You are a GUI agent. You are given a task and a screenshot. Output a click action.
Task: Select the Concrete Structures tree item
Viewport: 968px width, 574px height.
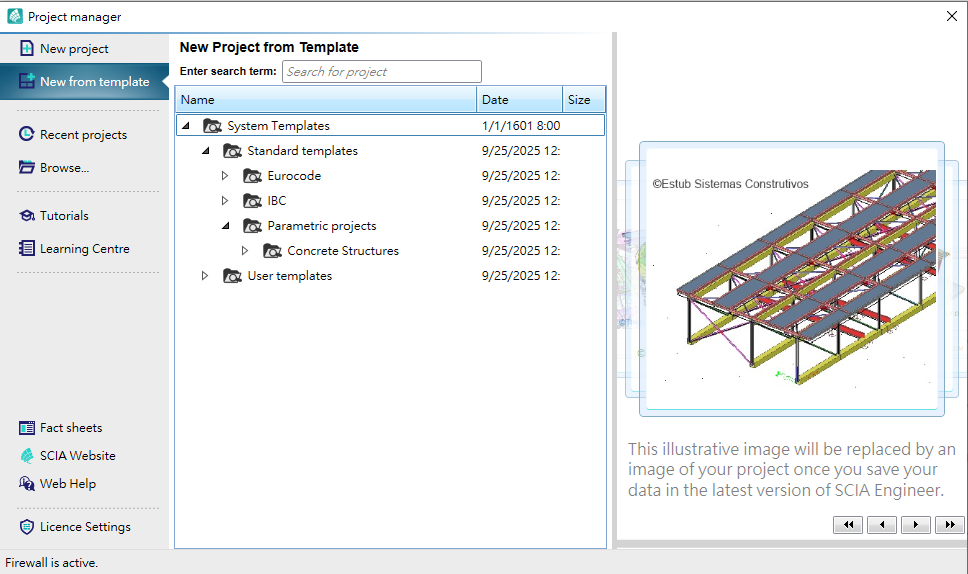[342, 251]
